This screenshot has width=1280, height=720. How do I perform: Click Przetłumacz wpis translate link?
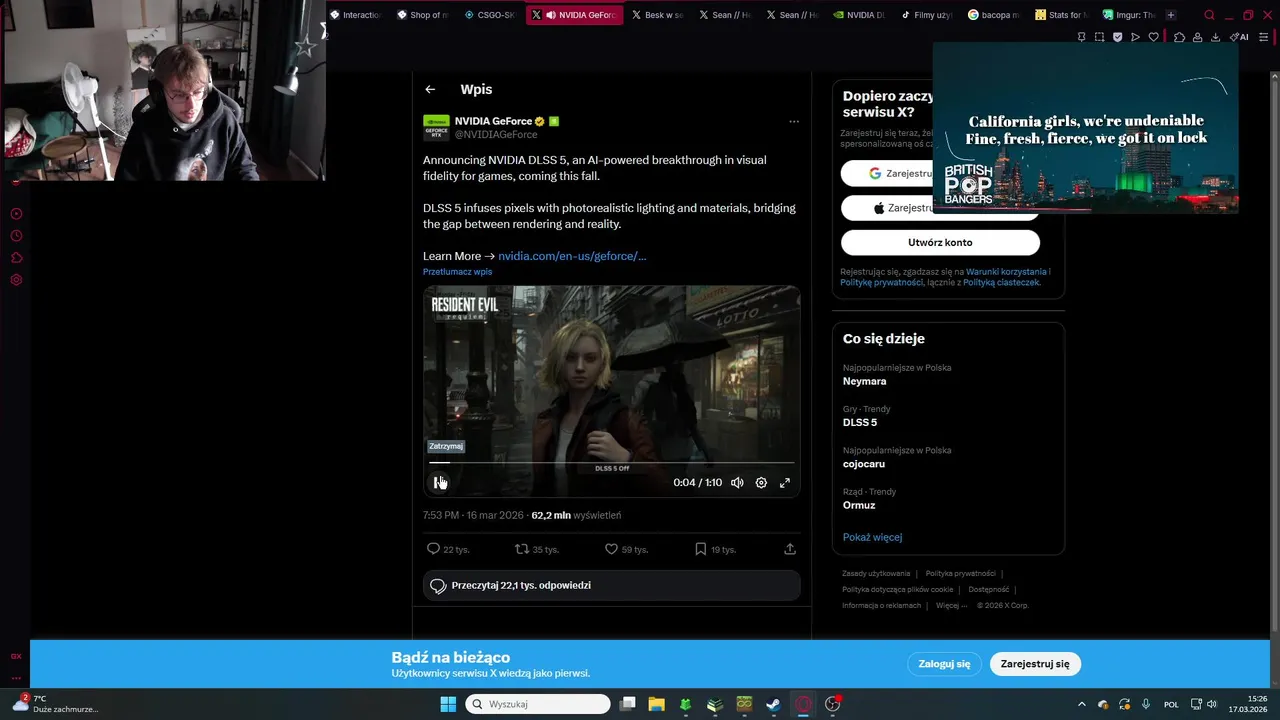coord(457,272)
